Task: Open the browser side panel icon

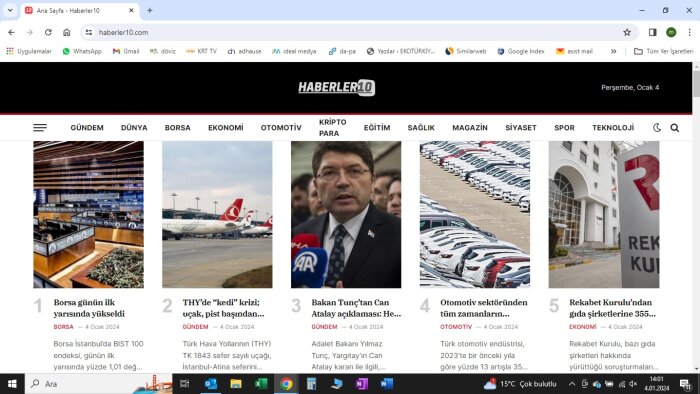Action: [652, 32]
